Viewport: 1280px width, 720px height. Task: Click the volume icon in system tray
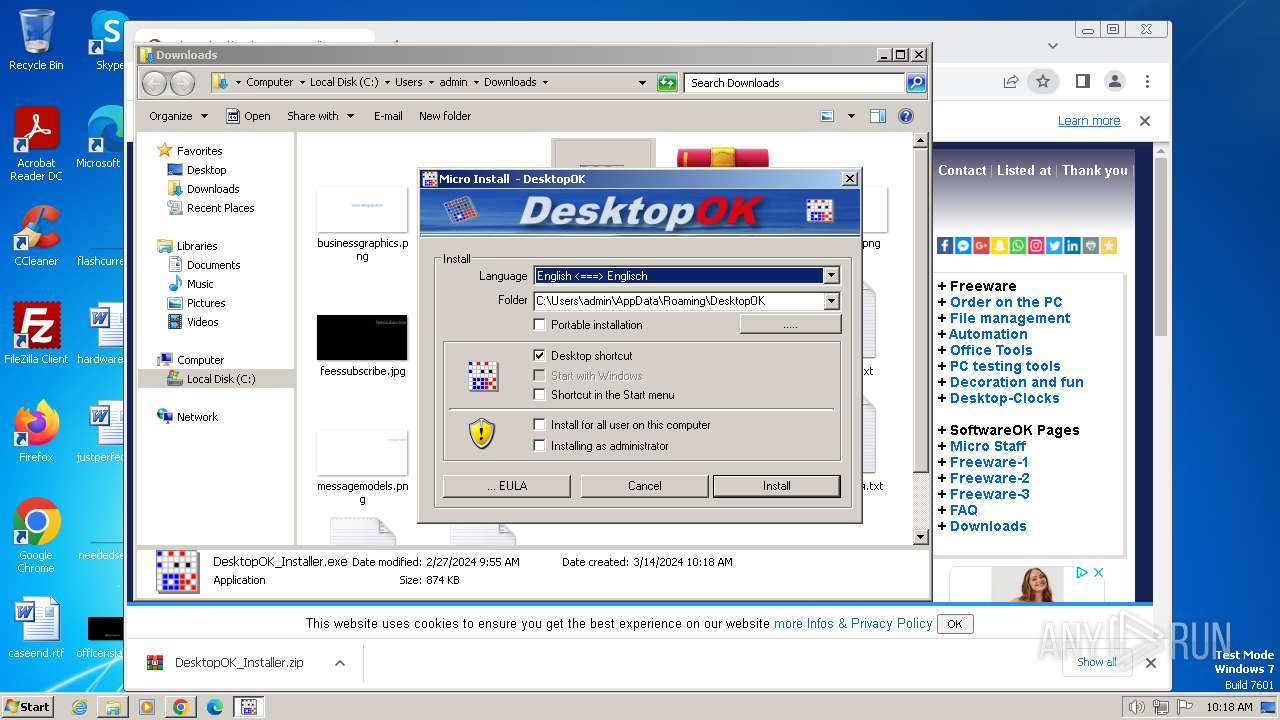tap(1137, 707)
